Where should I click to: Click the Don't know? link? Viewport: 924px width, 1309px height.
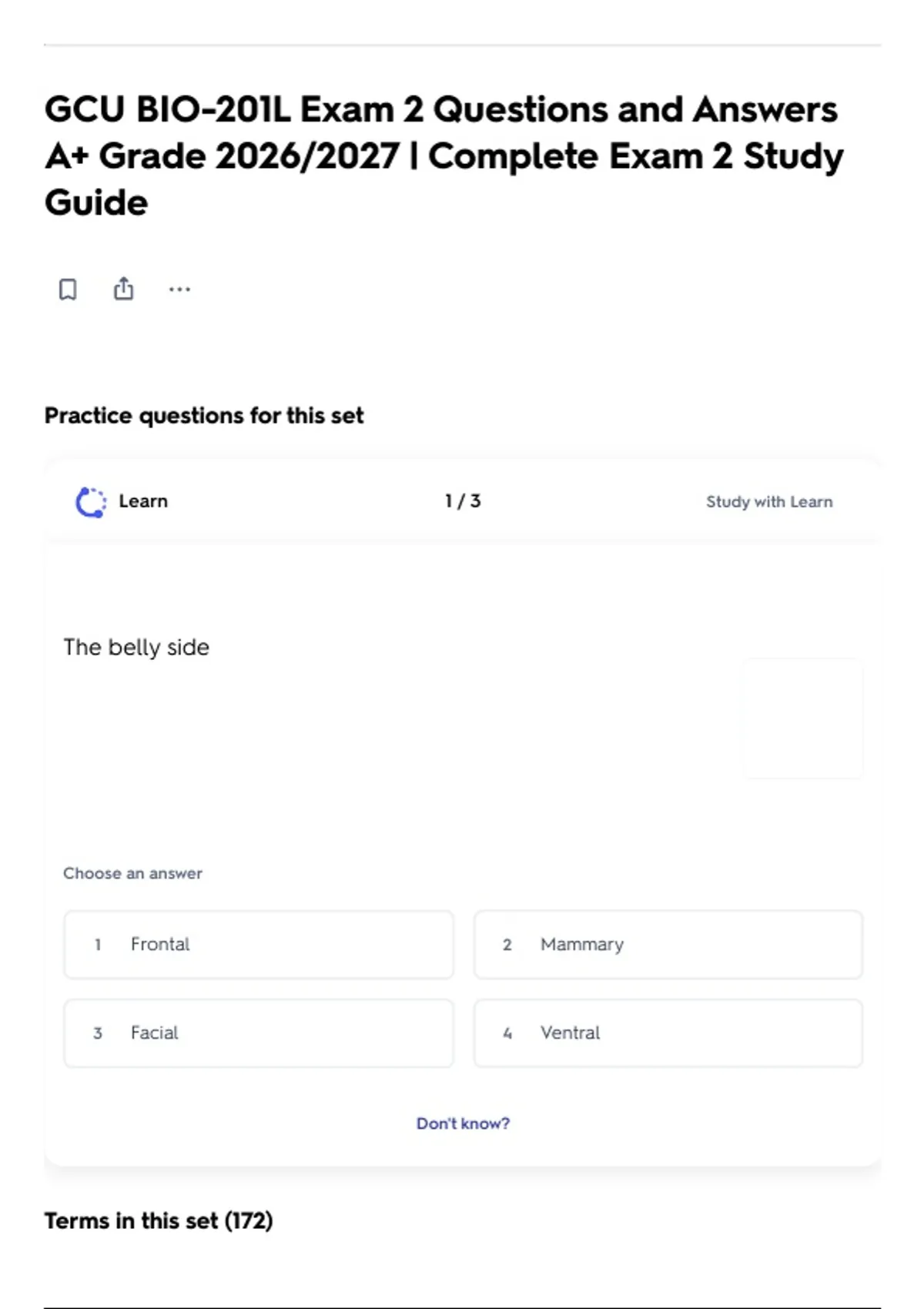tap(463, 1123)
